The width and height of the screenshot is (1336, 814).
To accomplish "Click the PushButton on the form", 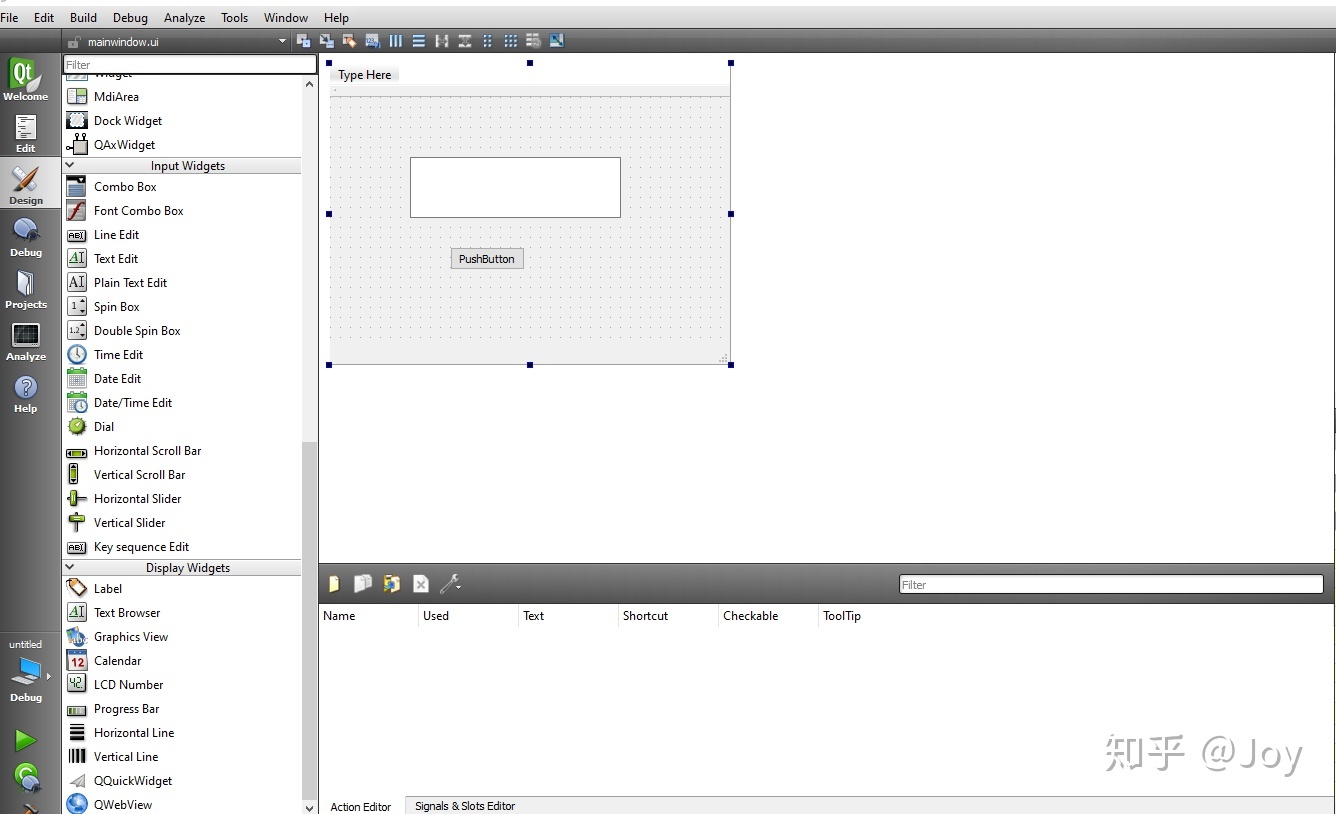I will tap(487, 259).
